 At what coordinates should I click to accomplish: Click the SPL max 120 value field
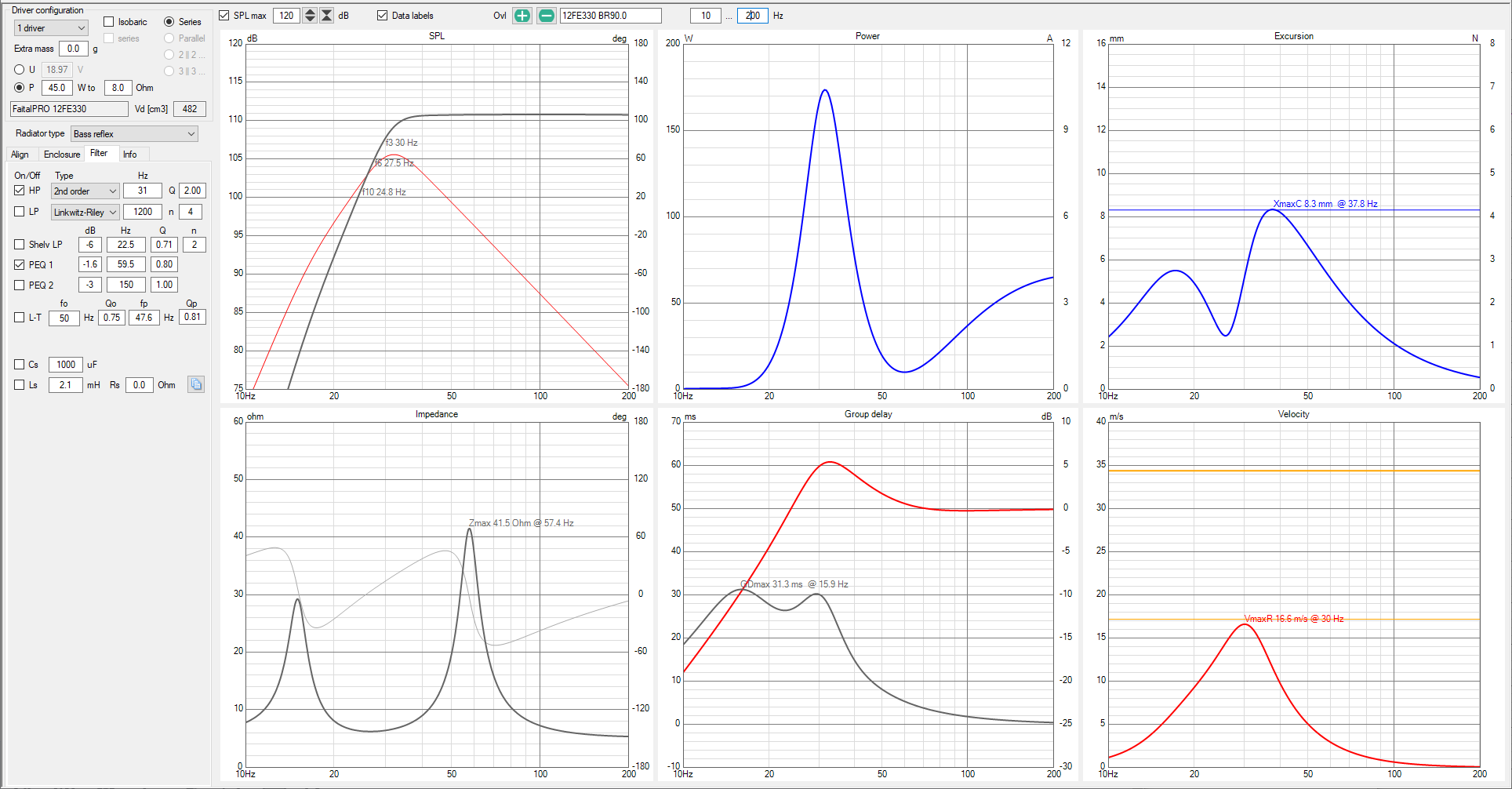click(287, 16)
